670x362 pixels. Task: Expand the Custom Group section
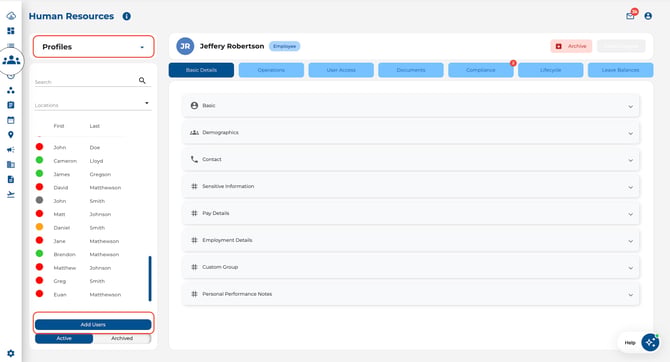(411, 267)
